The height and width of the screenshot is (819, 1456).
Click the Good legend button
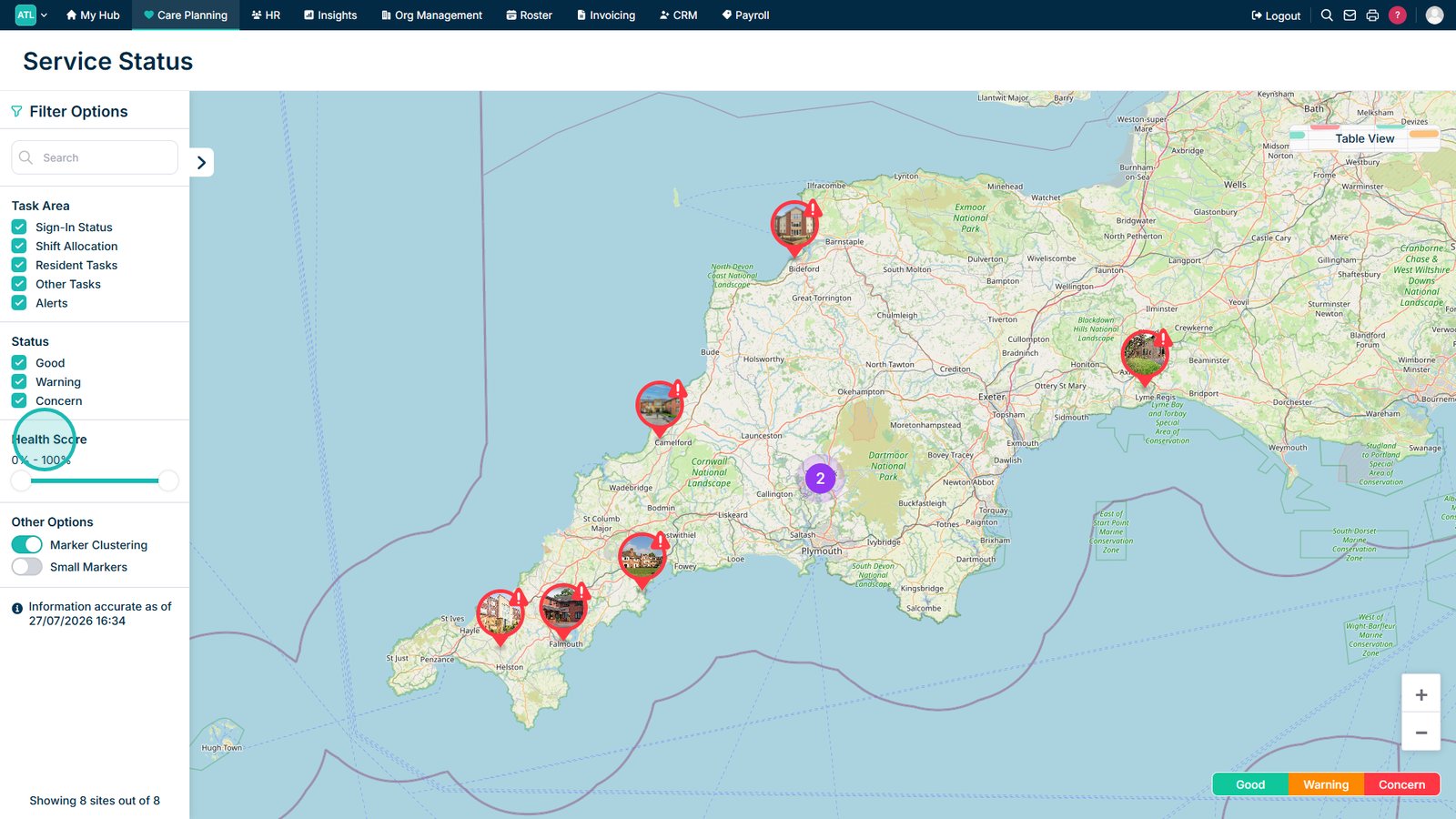[x=1250, y=784]
